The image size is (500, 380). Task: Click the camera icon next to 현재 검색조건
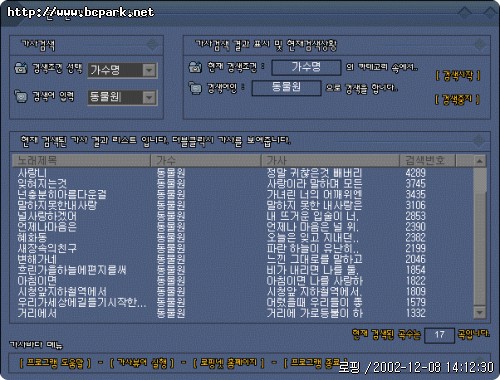tap(195, 67)
